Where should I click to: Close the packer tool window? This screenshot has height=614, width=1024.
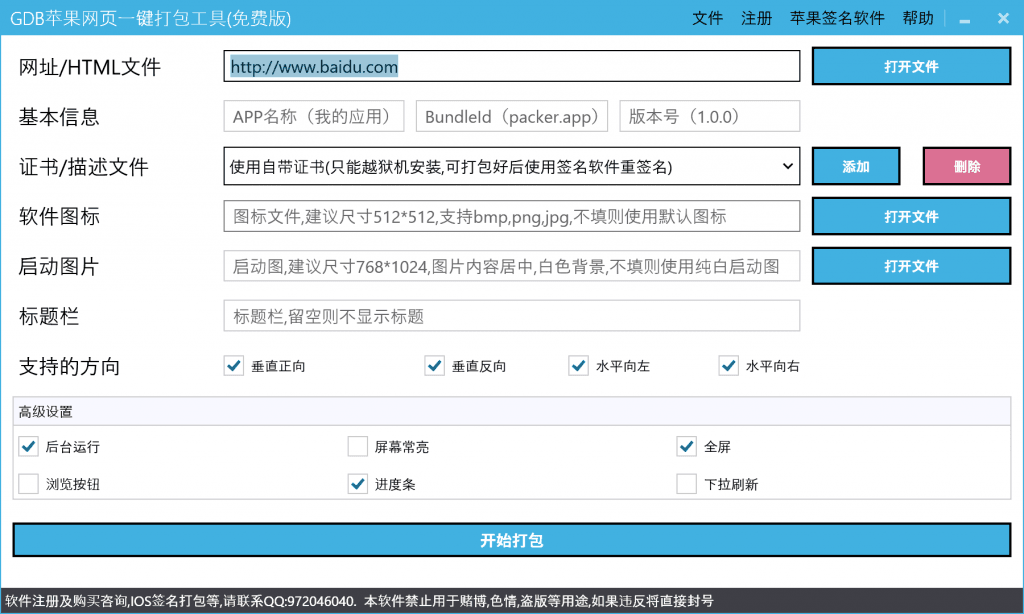tap(1003, 18)
